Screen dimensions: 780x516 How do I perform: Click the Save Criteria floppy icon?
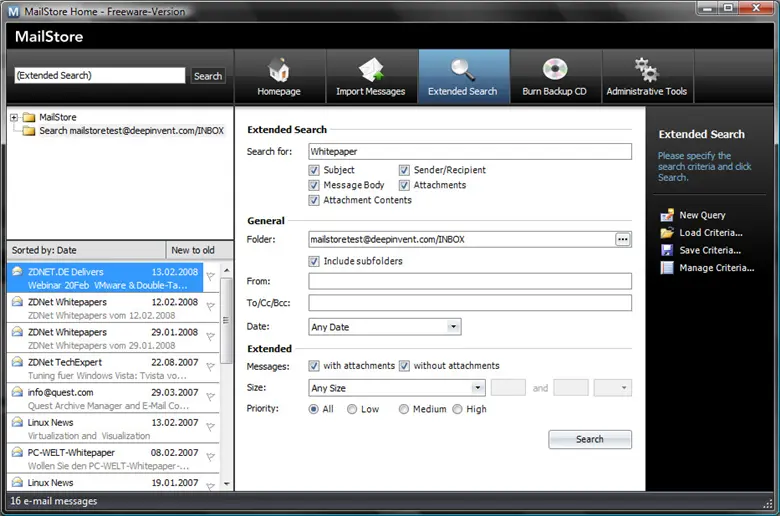coord(667,250)
